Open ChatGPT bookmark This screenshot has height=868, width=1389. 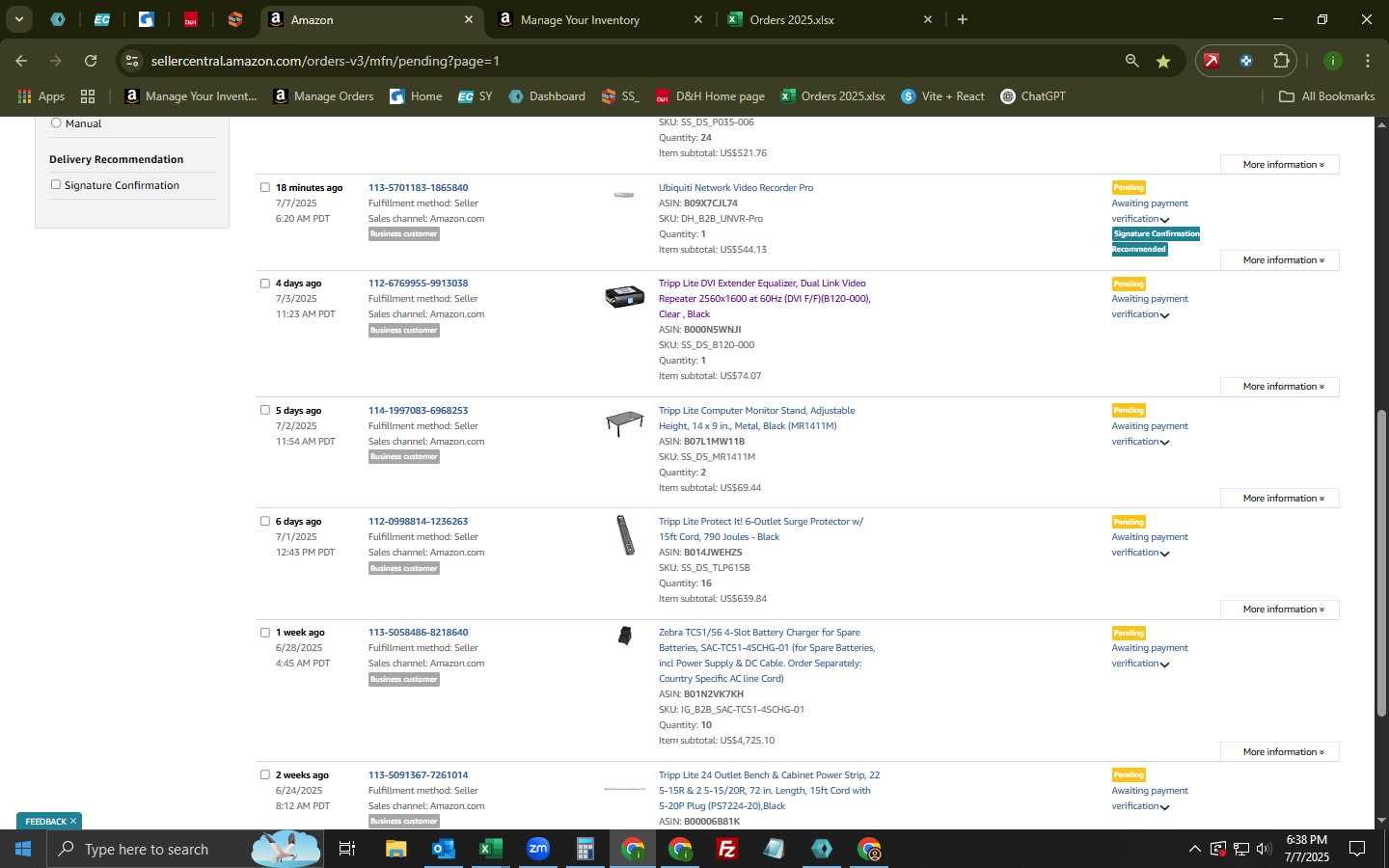coord(1033,96)
